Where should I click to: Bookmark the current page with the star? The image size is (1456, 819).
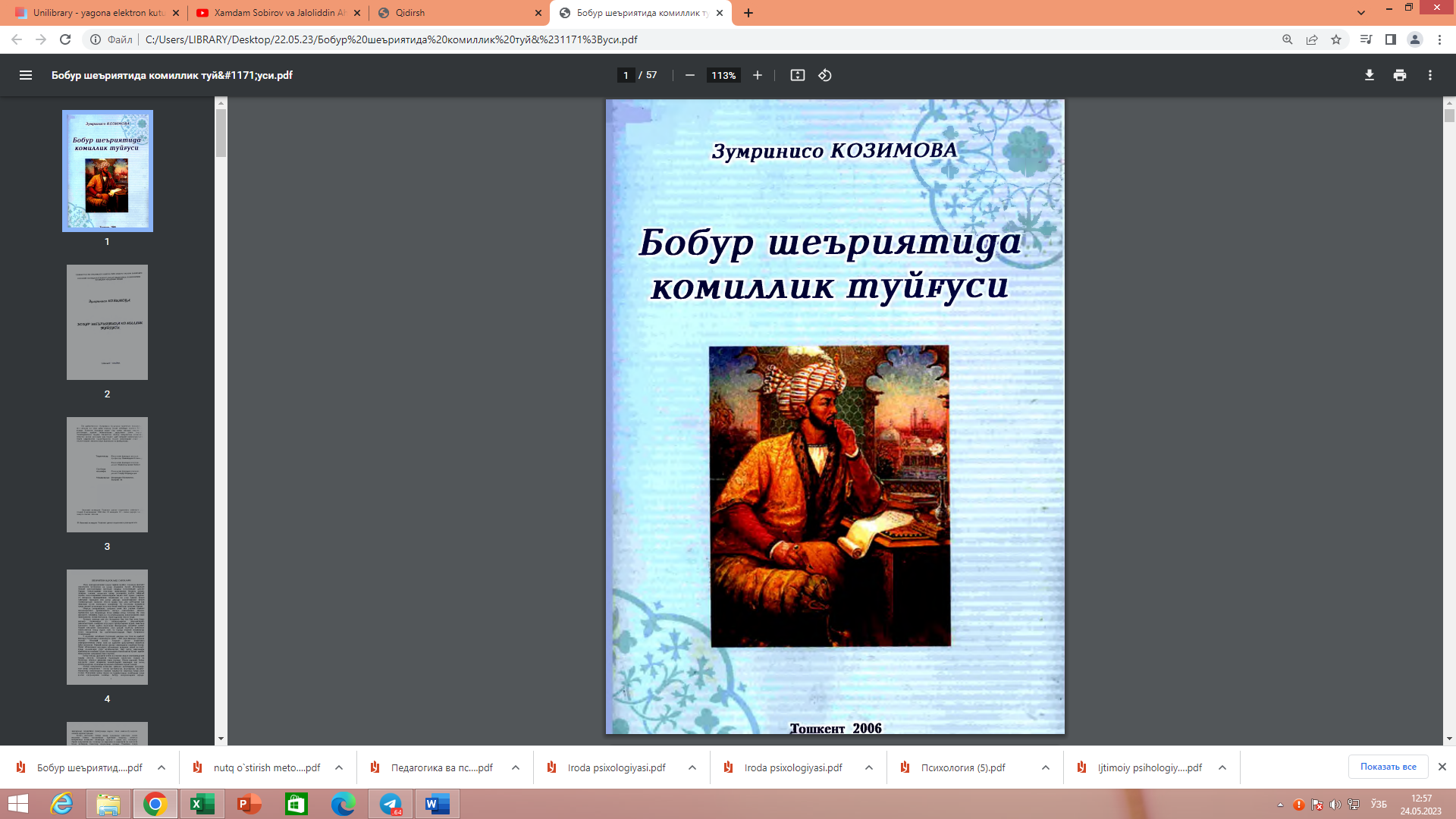[1338, 39]
